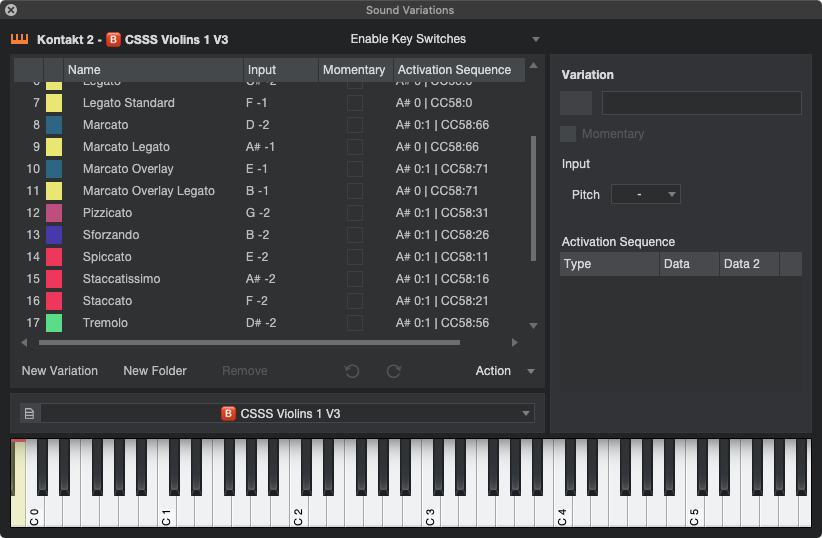Select the Marcato Overlay Legato row name
This screenshot has width=822, height=538.
pyautogui.click(x=149, y=191)
